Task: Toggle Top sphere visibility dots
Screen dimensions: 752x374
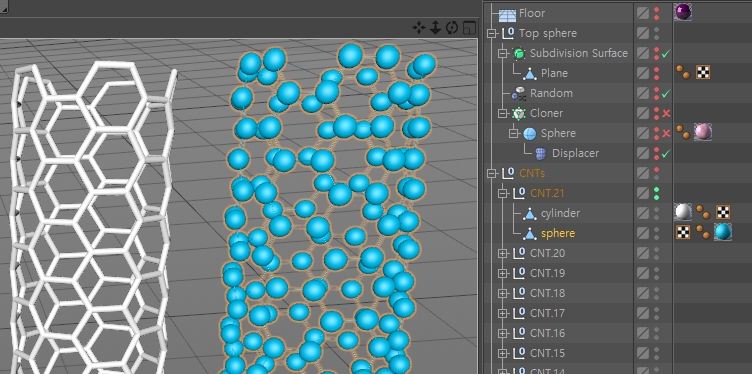Action: tap(657, 34)
